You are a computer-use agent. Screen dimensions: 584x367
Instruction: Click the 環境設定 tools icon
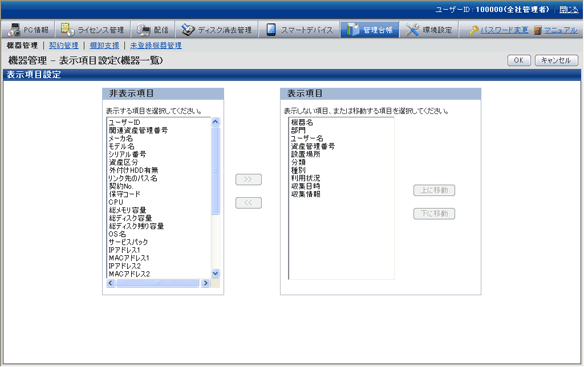pyautogui.click(x=412, y=29)
